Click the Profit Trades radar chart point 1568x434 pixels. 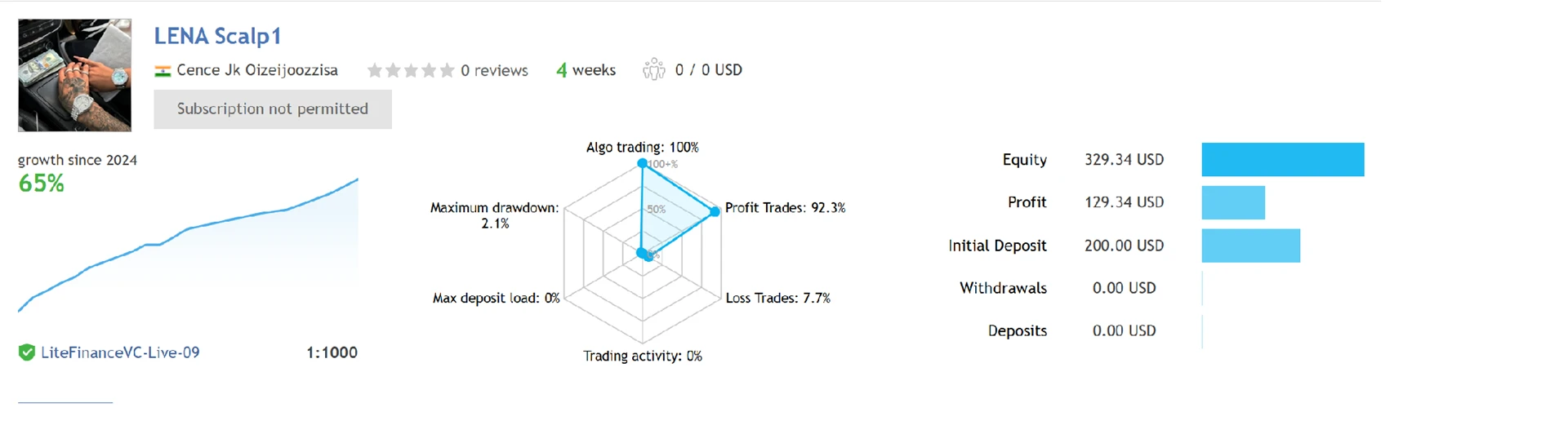point(715,211)
